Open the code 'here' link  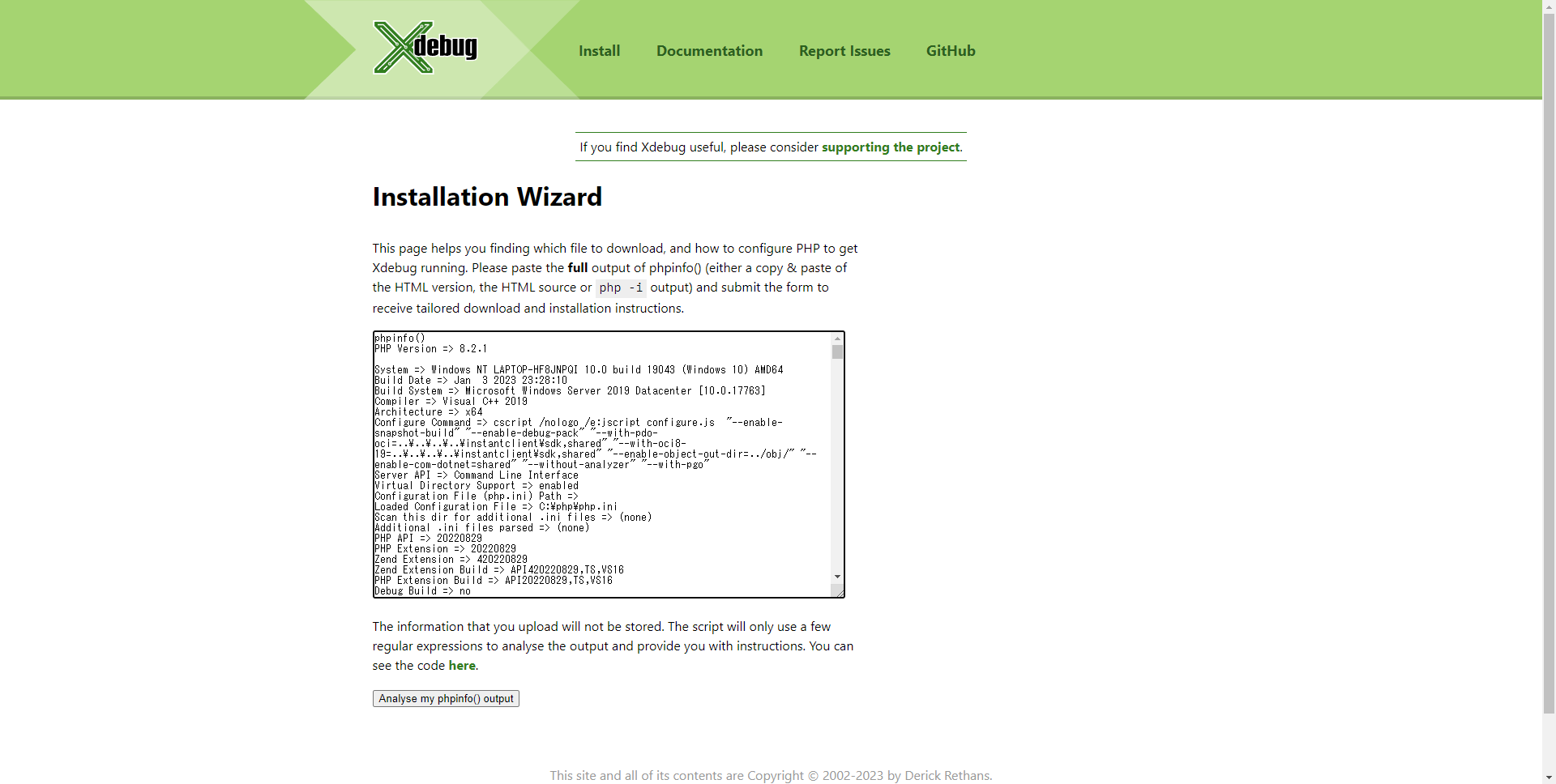click(462, 666)
